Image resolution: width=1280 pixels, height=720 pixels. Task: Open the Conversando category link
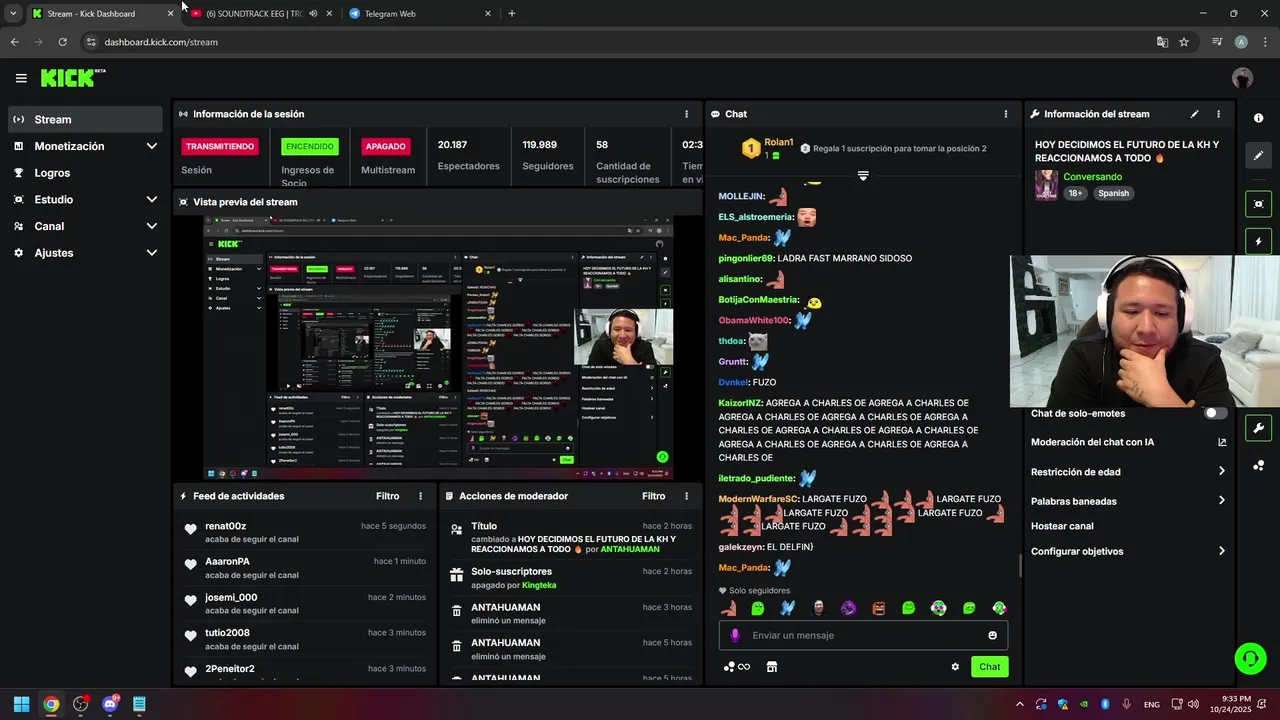(1092, 177)
